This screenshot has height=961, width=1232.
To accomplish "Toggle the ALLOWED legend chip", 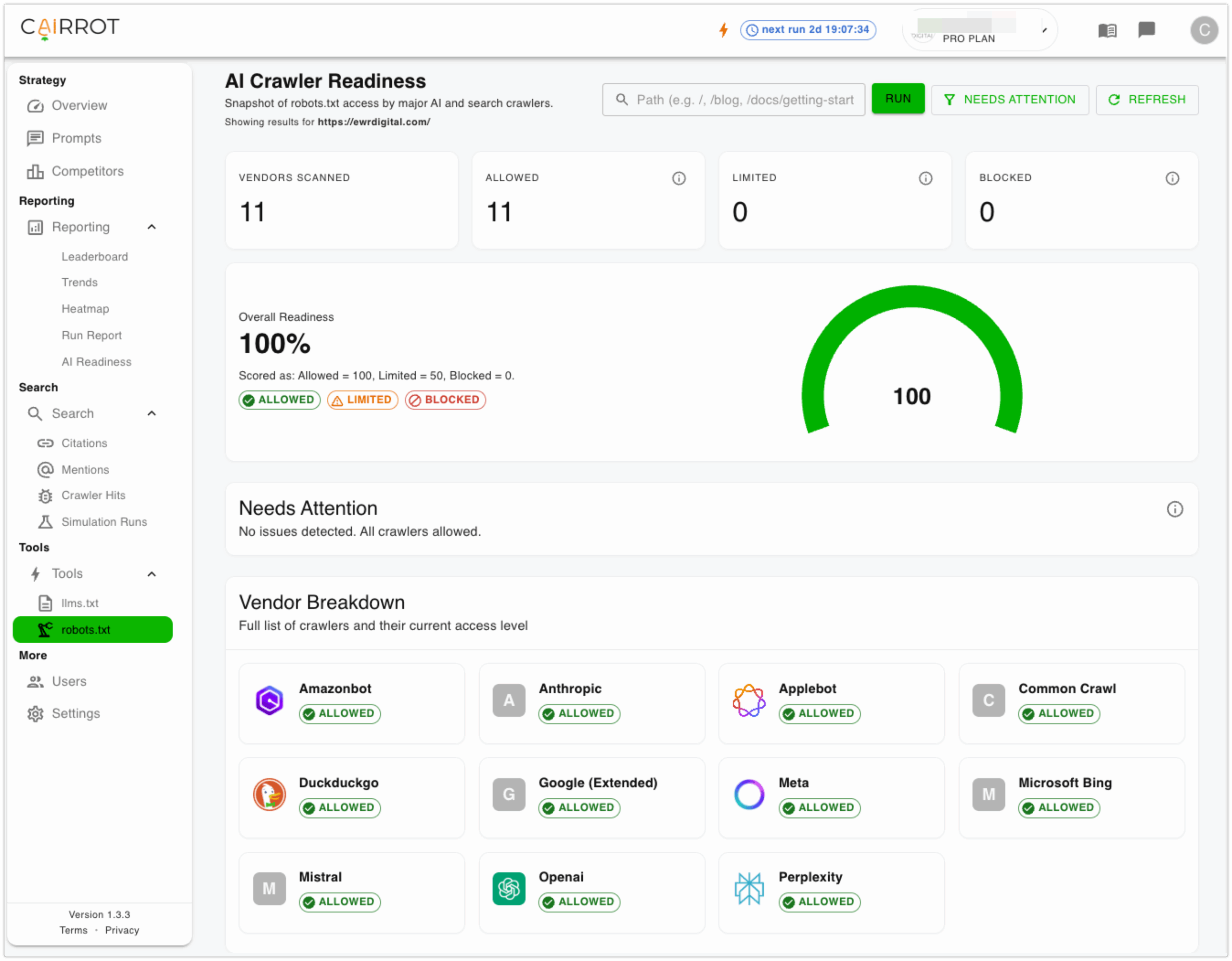I will click(279, 400).
